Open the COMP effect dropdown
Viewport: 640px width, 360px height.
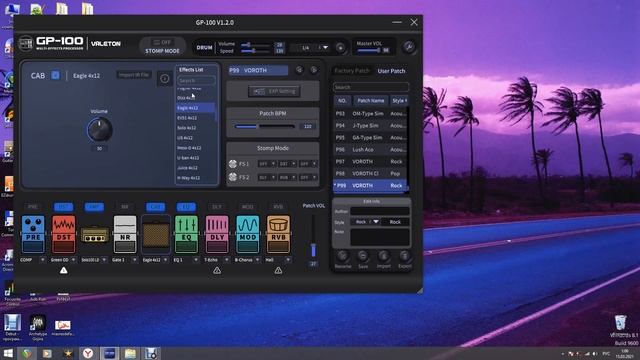[x=42, y=260]
